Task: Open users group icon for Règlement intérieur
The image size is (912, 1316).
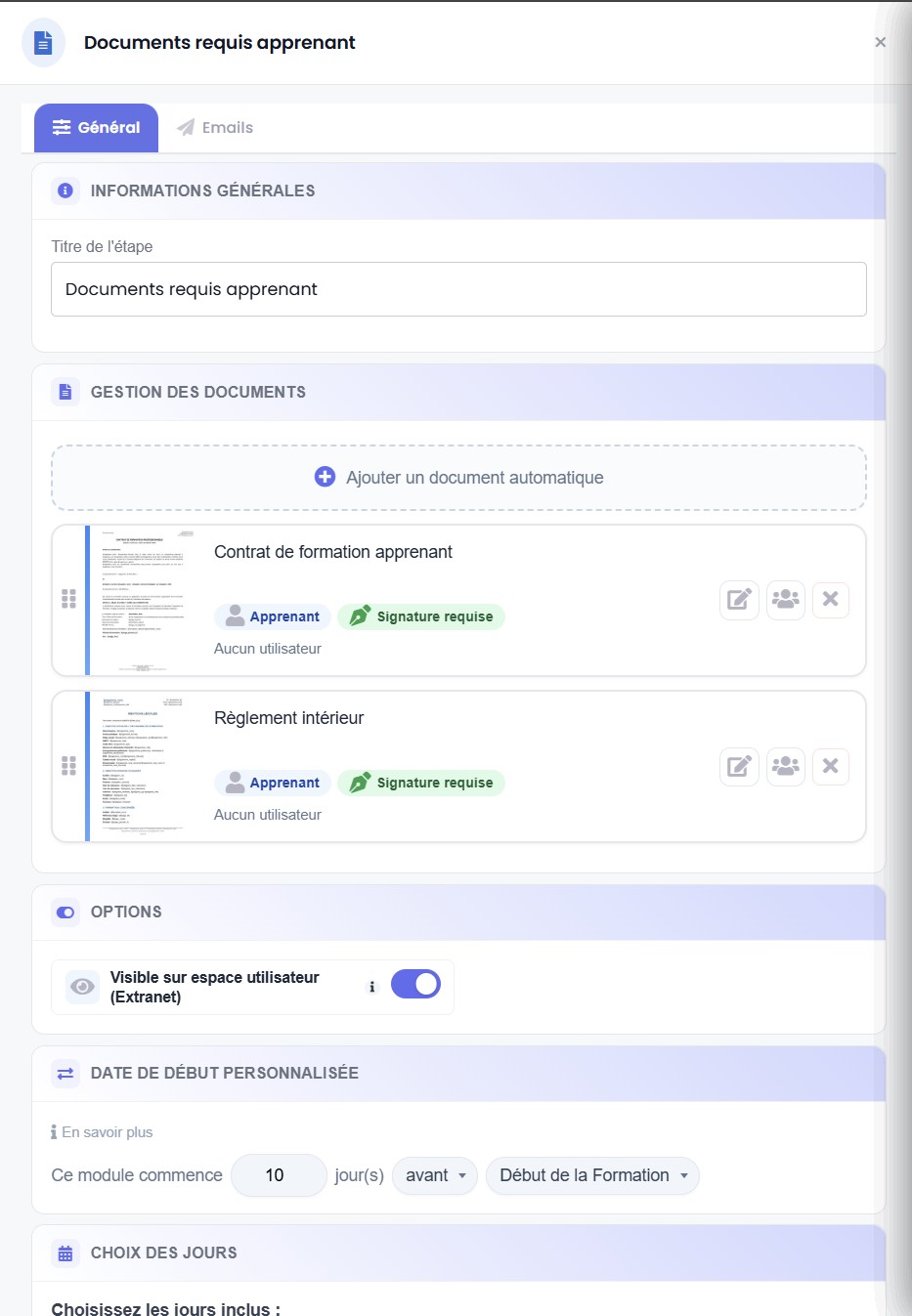Action: tap(785, 766)
